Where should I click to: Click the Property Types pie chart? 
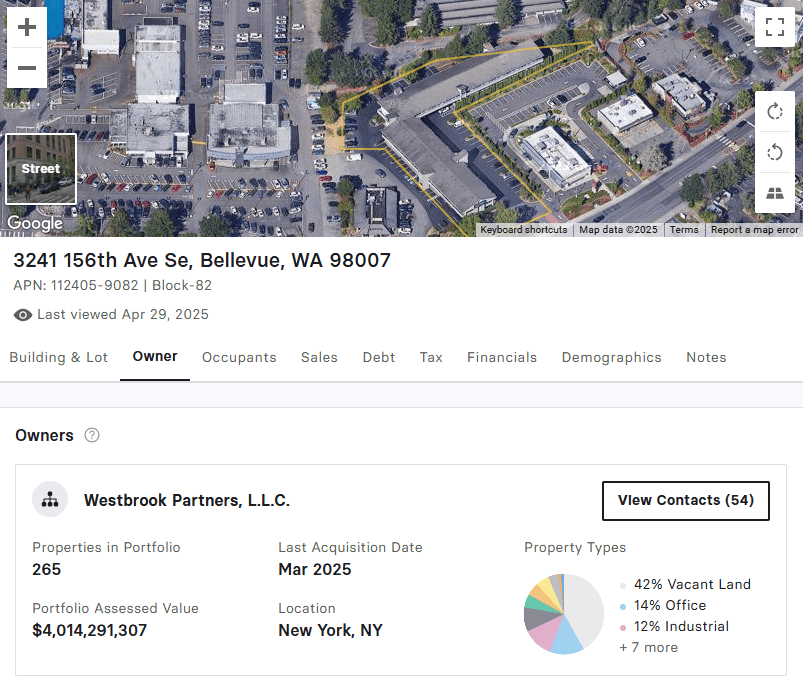564,614
